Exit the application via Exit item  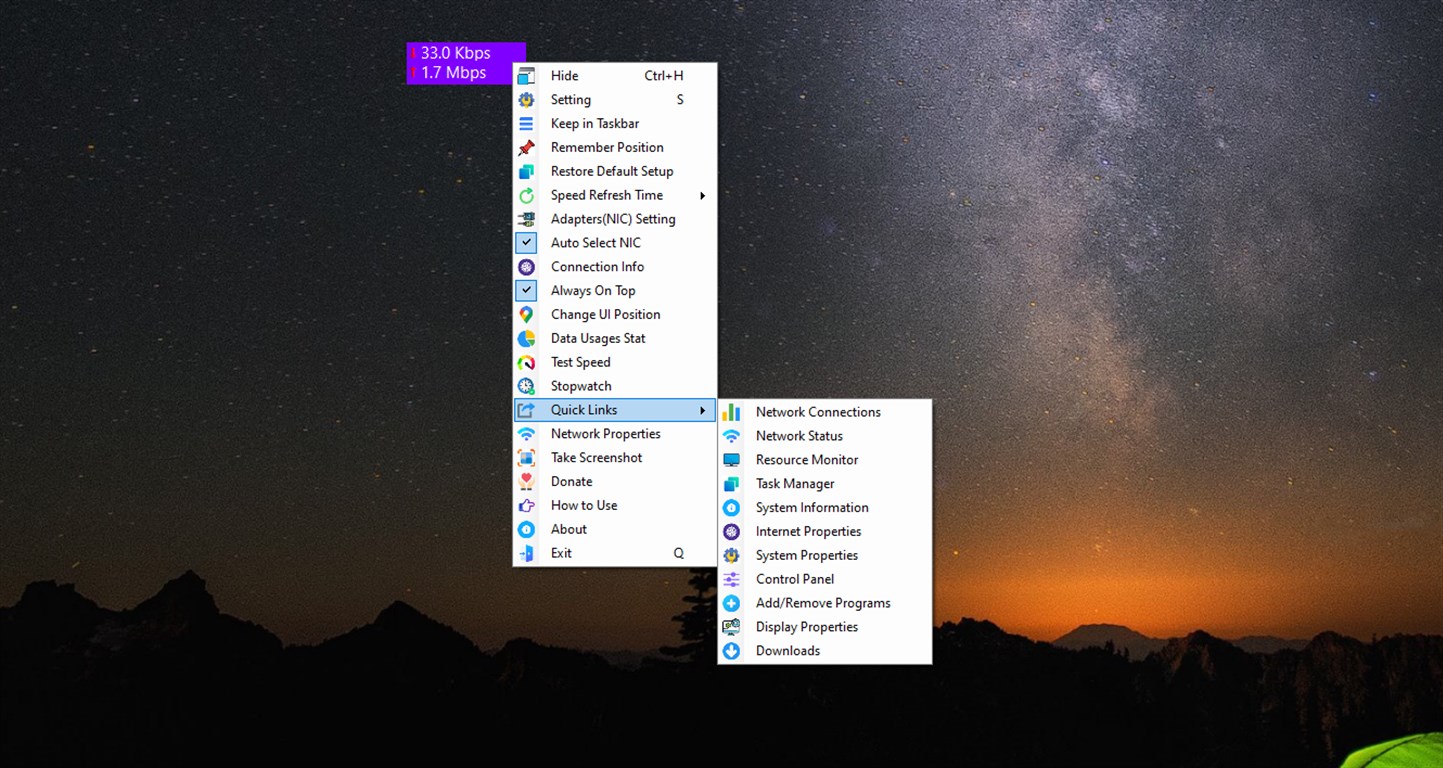[x=562, y=553]
